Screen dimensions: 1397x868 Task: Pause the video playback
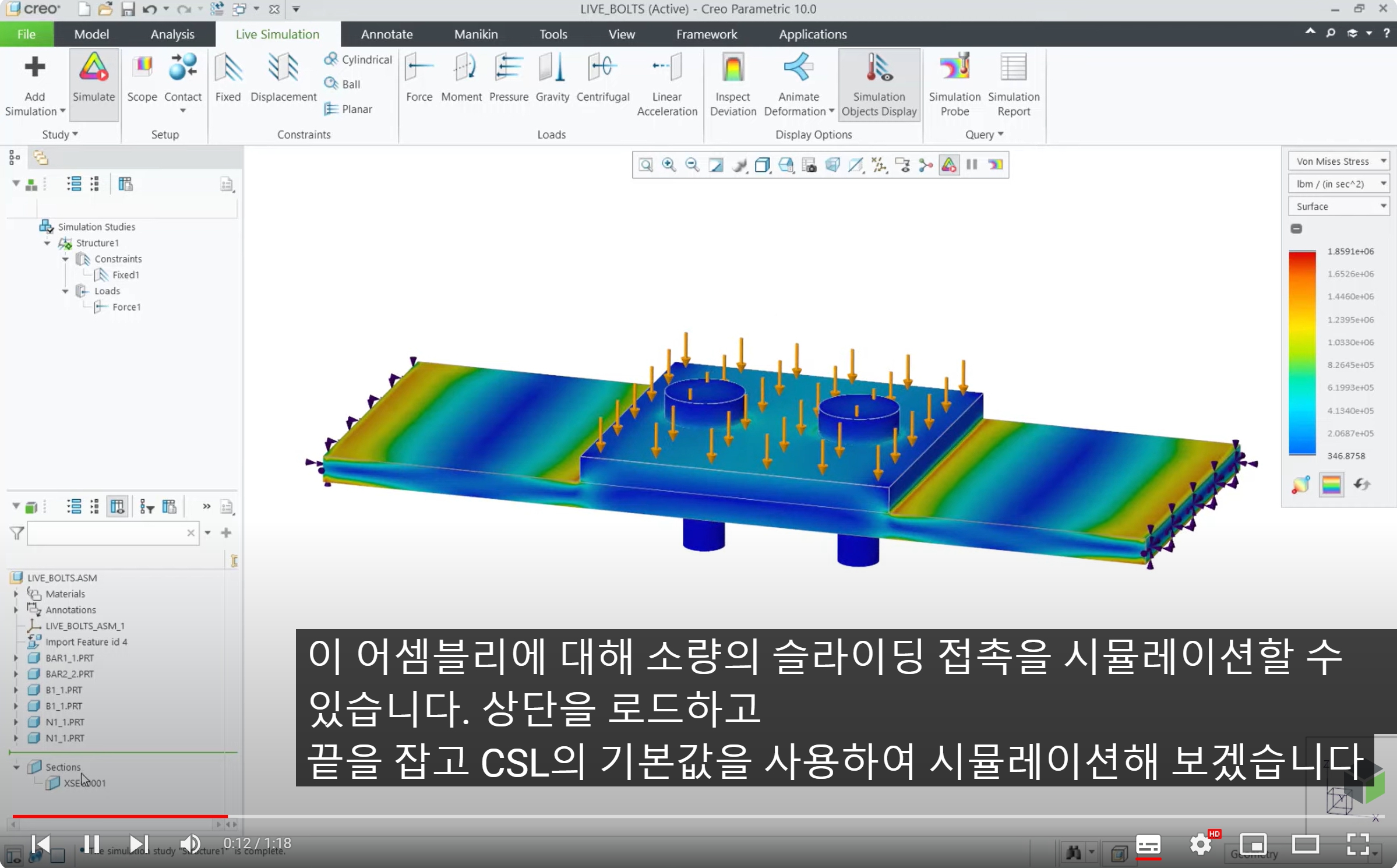[x=91, y=844]
